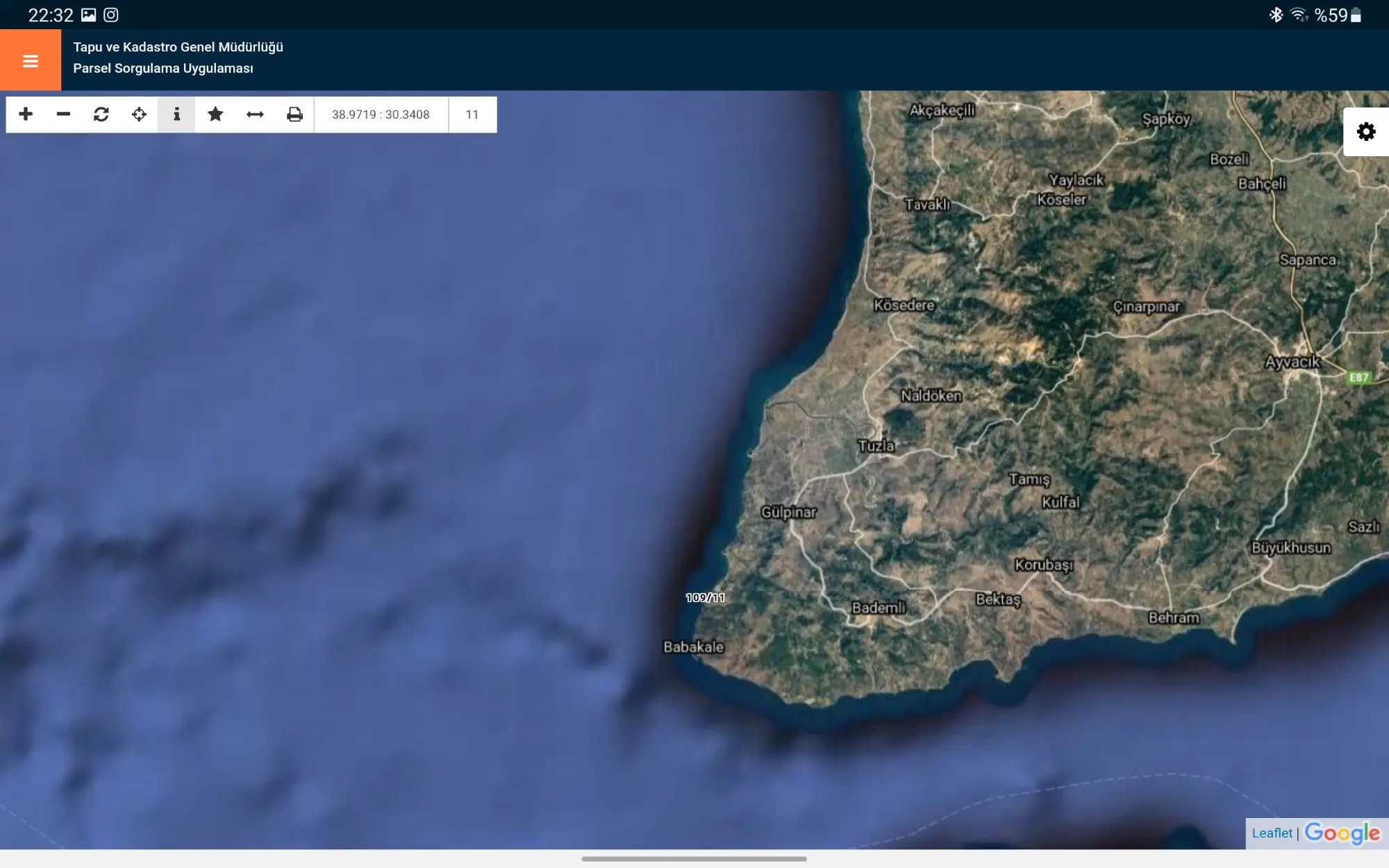
Task: Click the Çınarpınar place label
Action: 1146,307
